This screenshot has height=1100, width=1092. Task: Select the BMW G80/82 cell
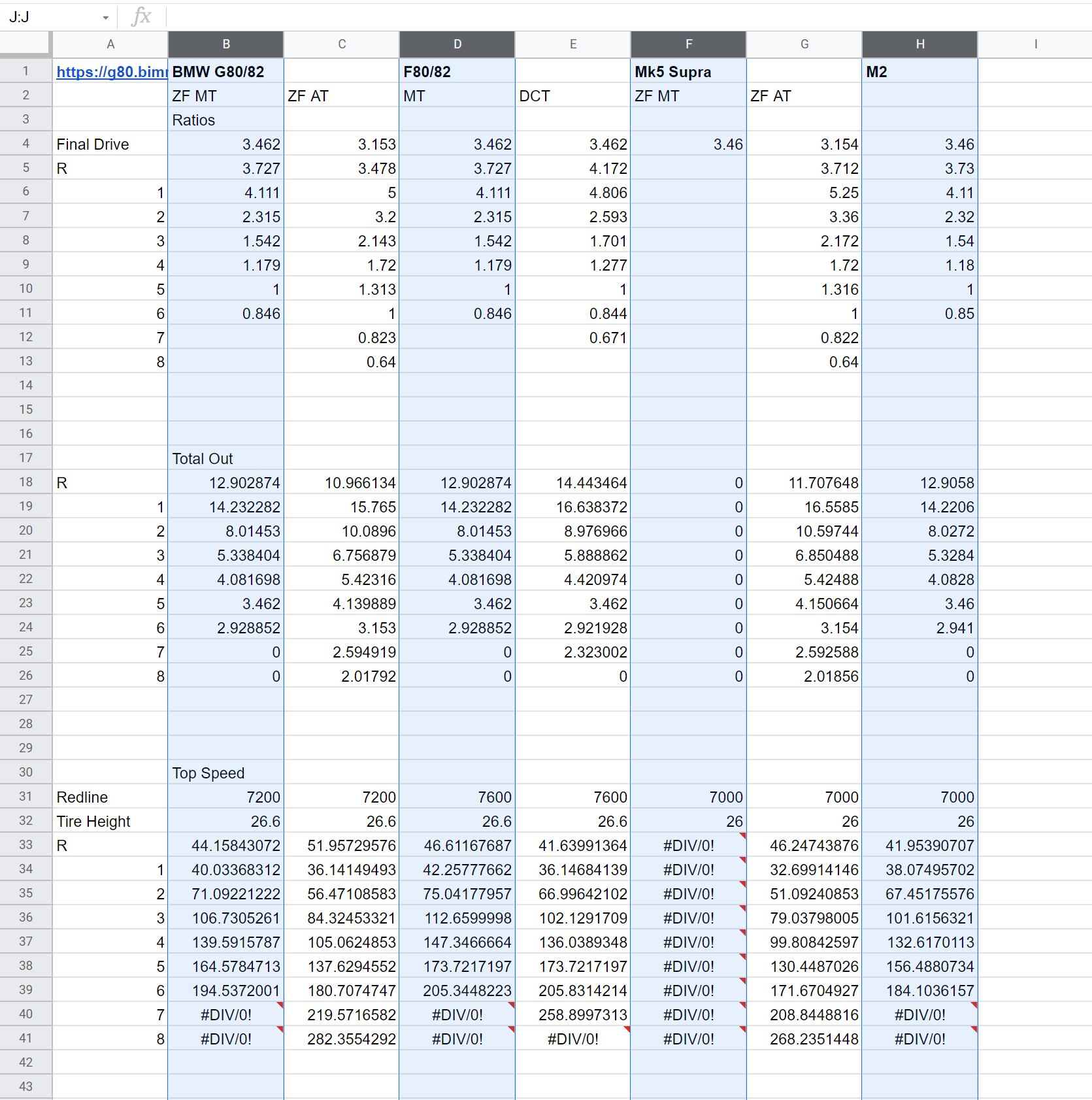pyautogui.click(x=226, y=71)
